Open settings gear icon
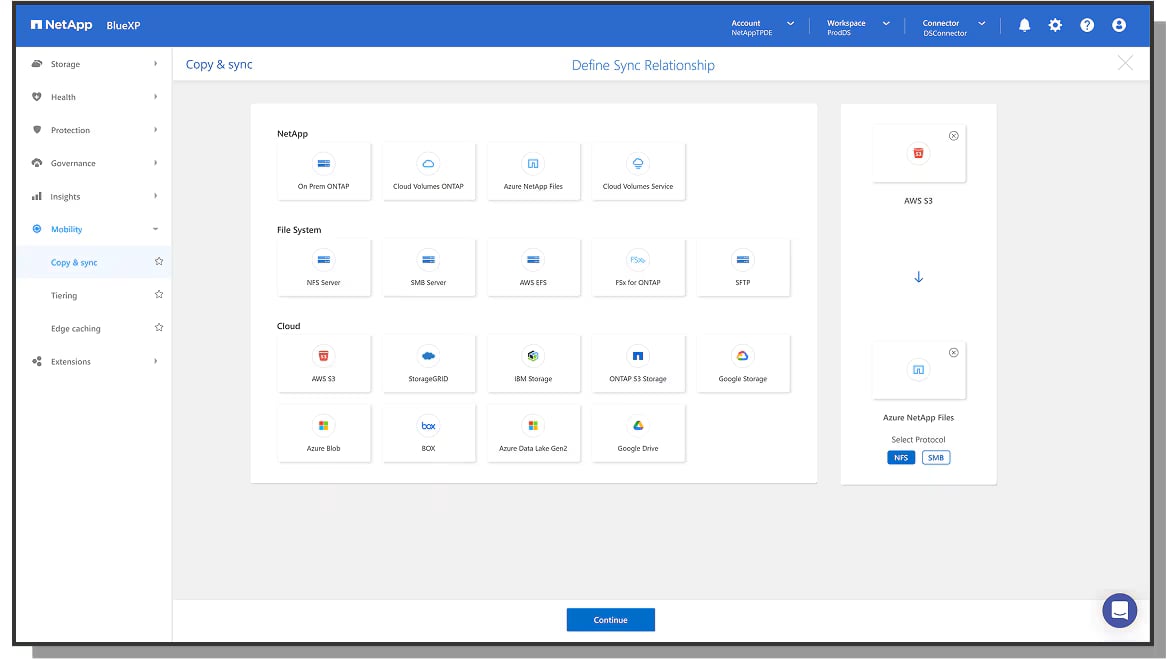Image resolution: width=1176 pixels, height=660 pixels. (1055, 26)
